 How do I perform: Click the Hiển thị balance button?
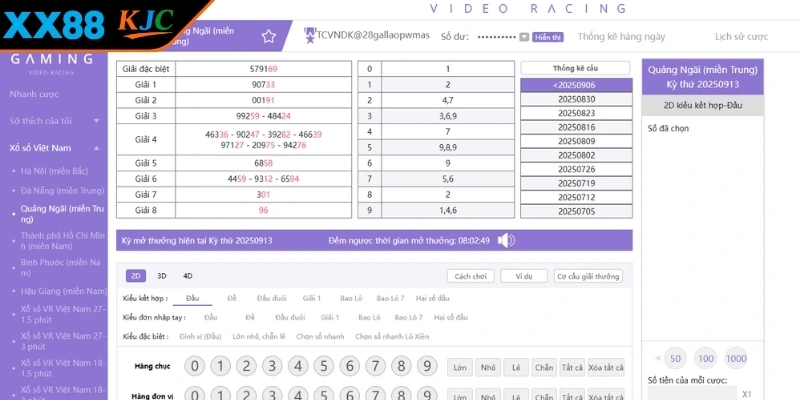547,37
